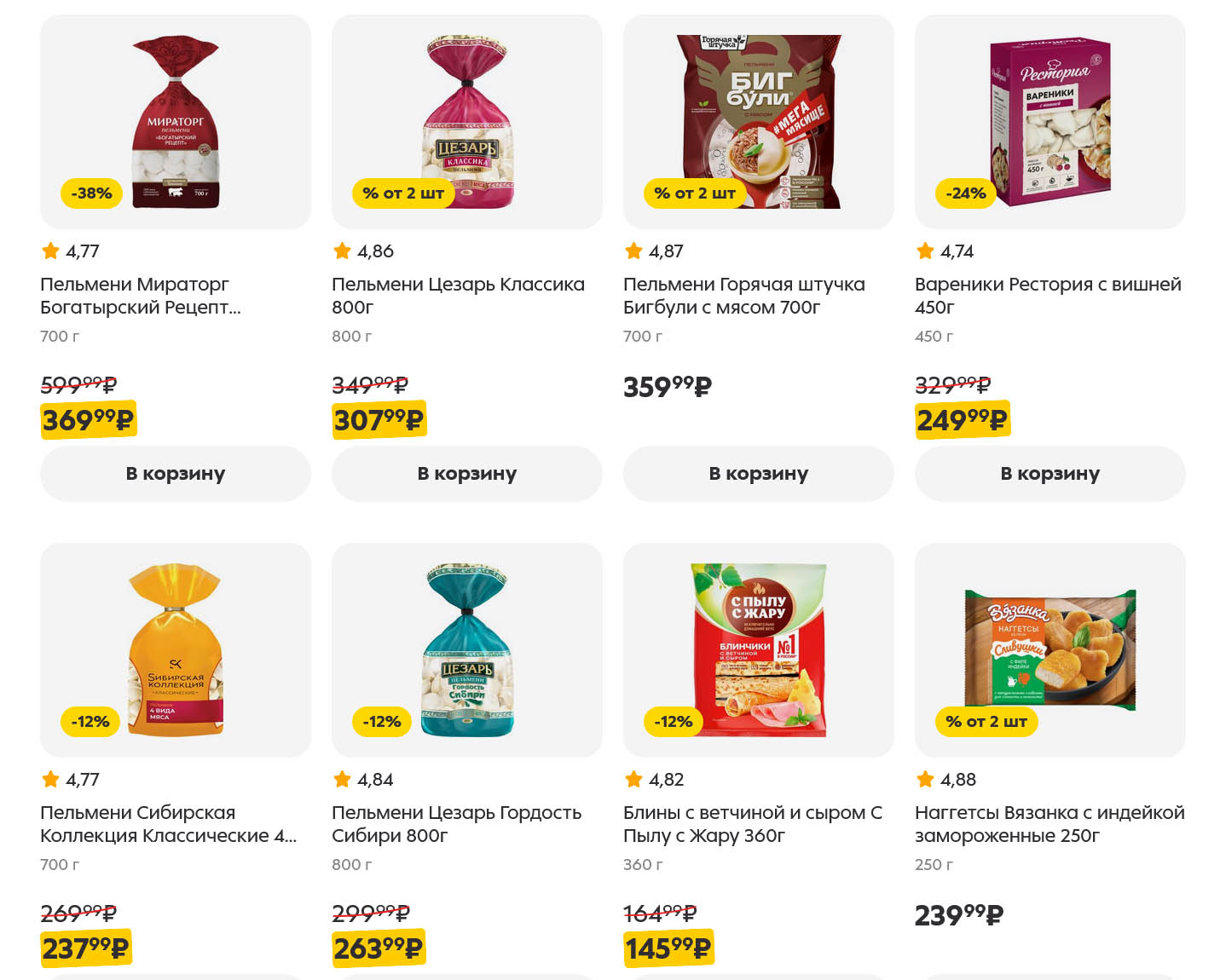Add Бигбули pelmeni to cart
The width and height of the screenshot is (1220, 980).
pyautogui.click(x=758, y=474)
